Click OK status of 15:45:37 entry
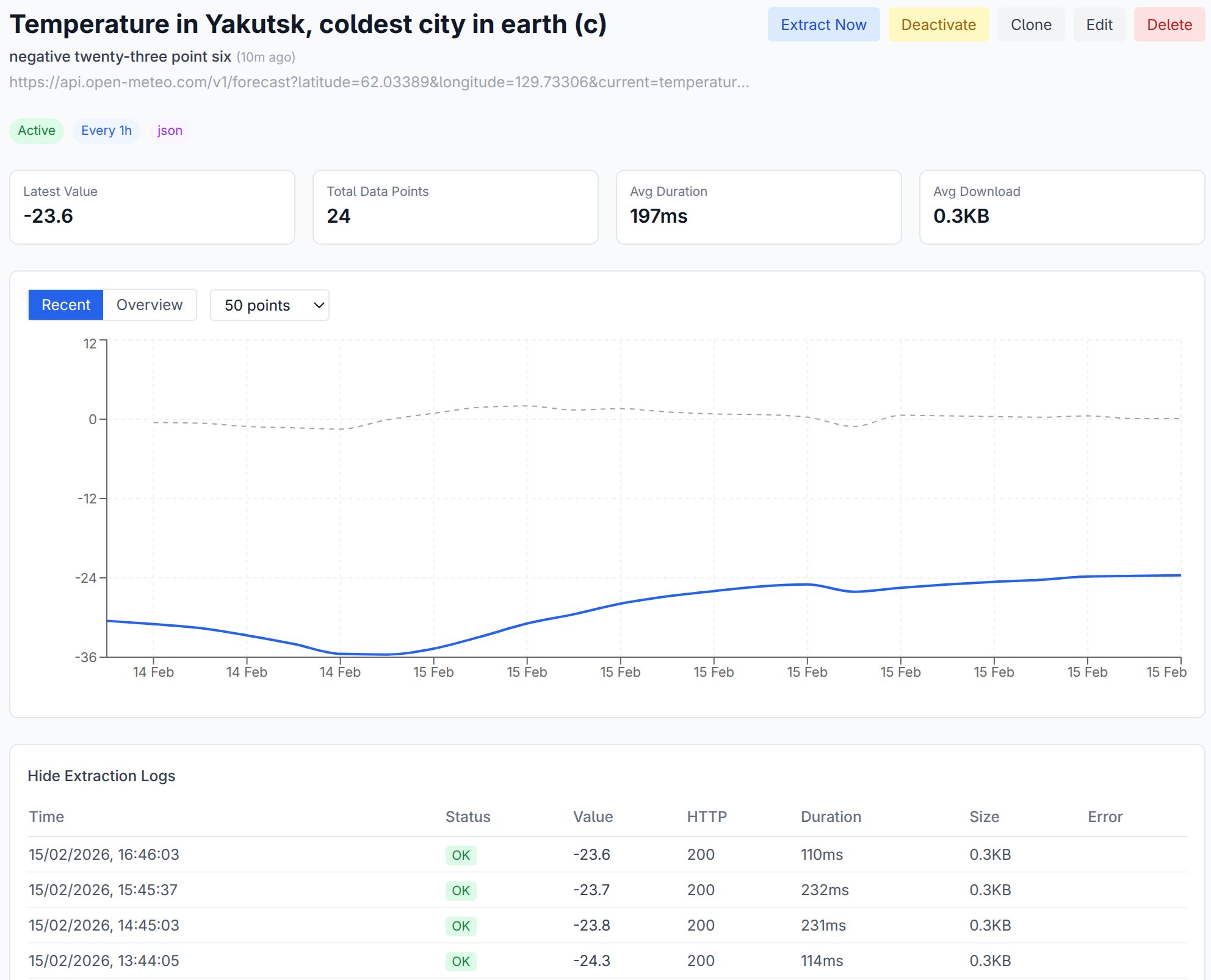 [460, 890]
